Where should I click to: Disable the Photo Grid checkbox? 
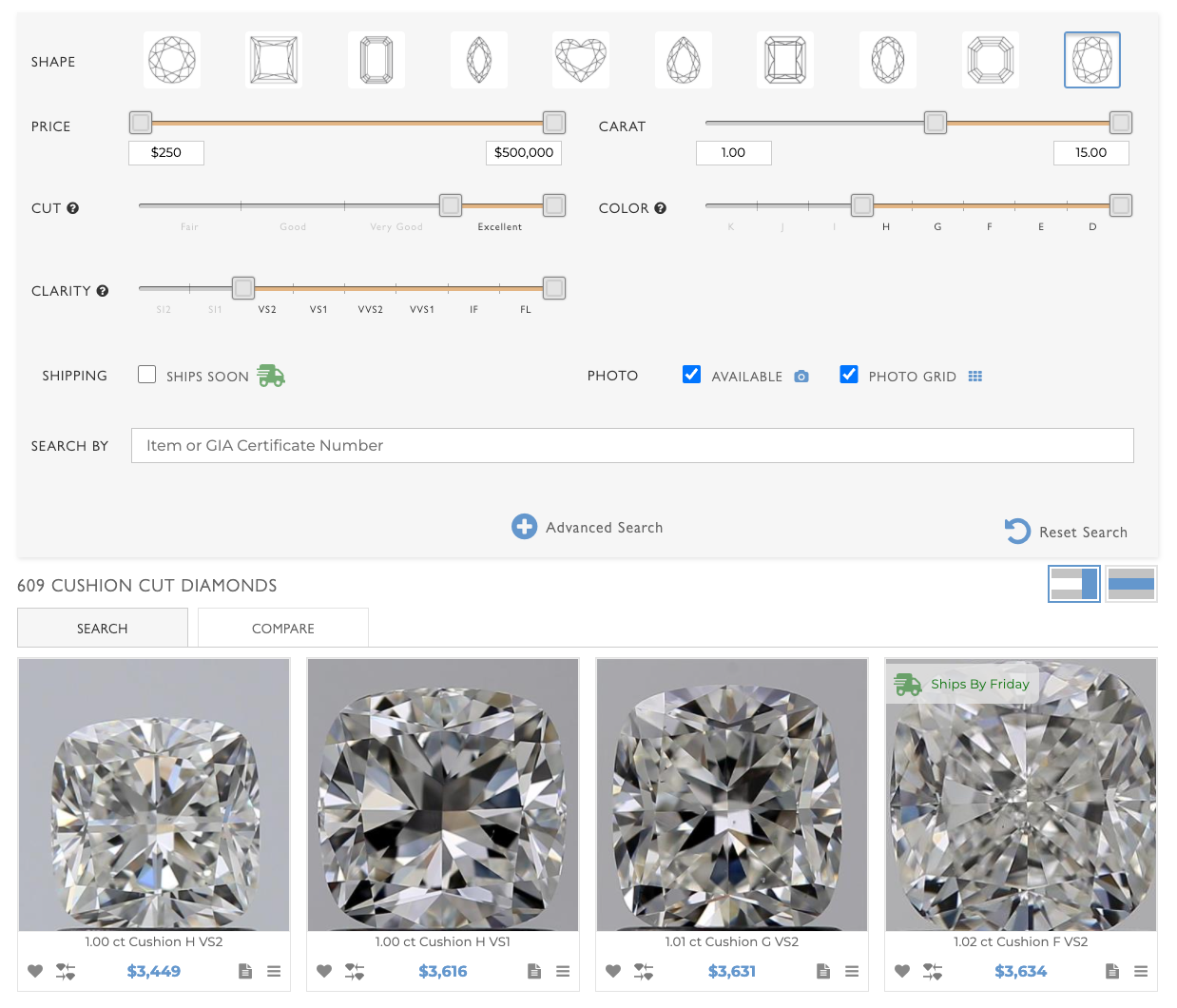coord(849,375)
